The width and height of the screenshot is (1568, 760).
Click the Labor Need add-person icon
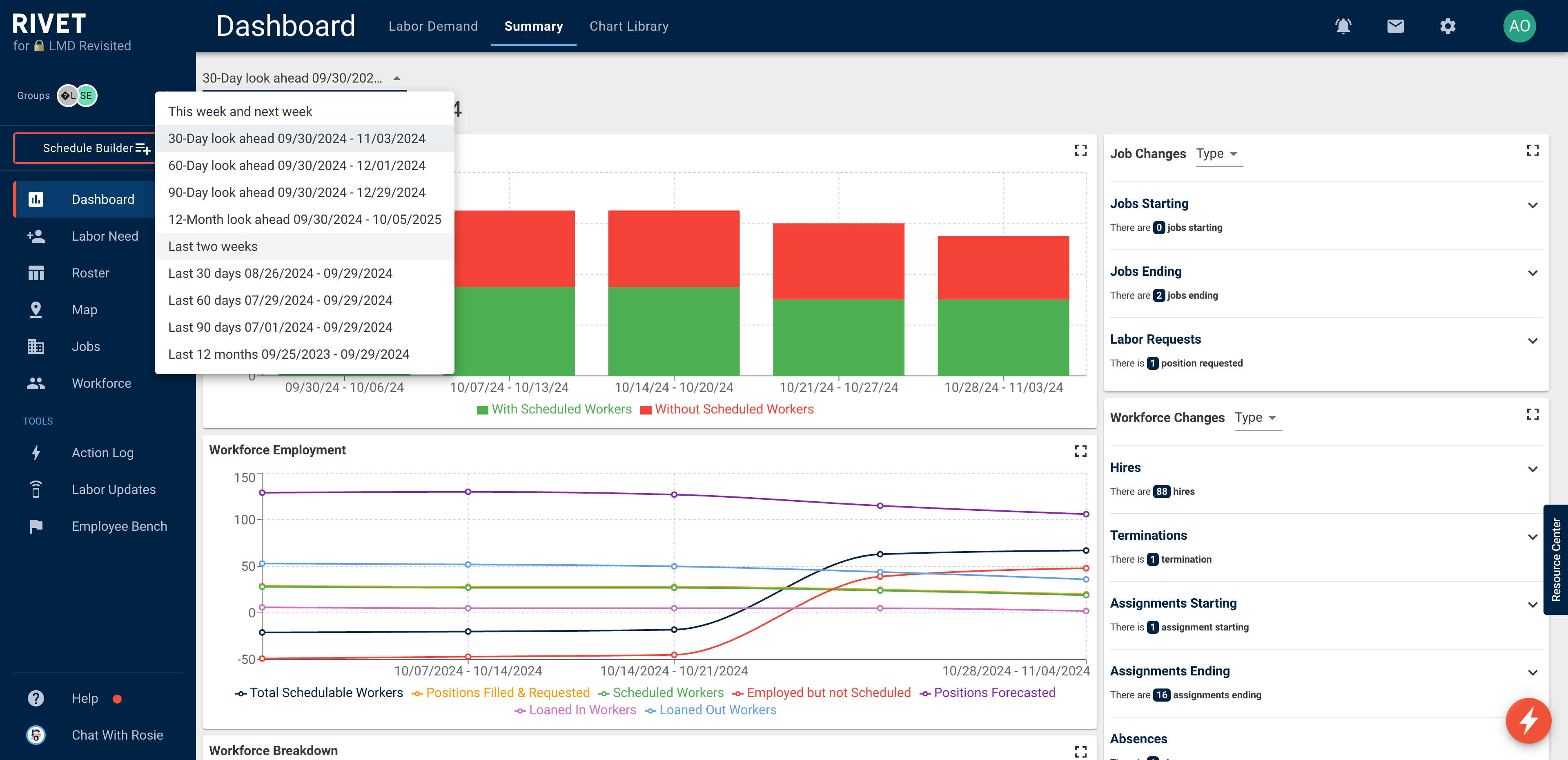pyautogui.click(x=36, y=236)
